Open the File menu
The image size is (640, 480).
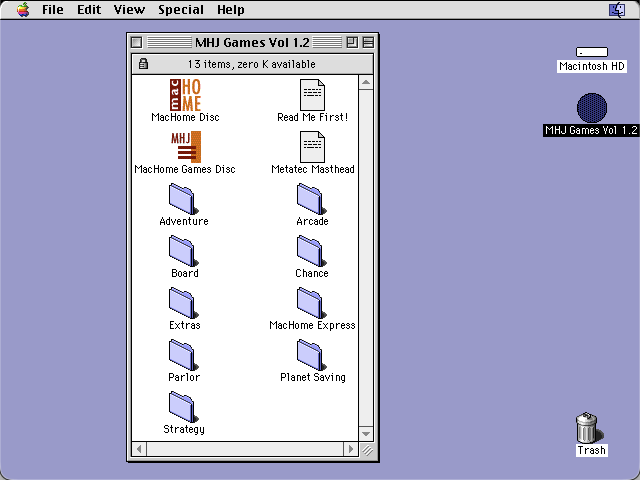(53, 9)
